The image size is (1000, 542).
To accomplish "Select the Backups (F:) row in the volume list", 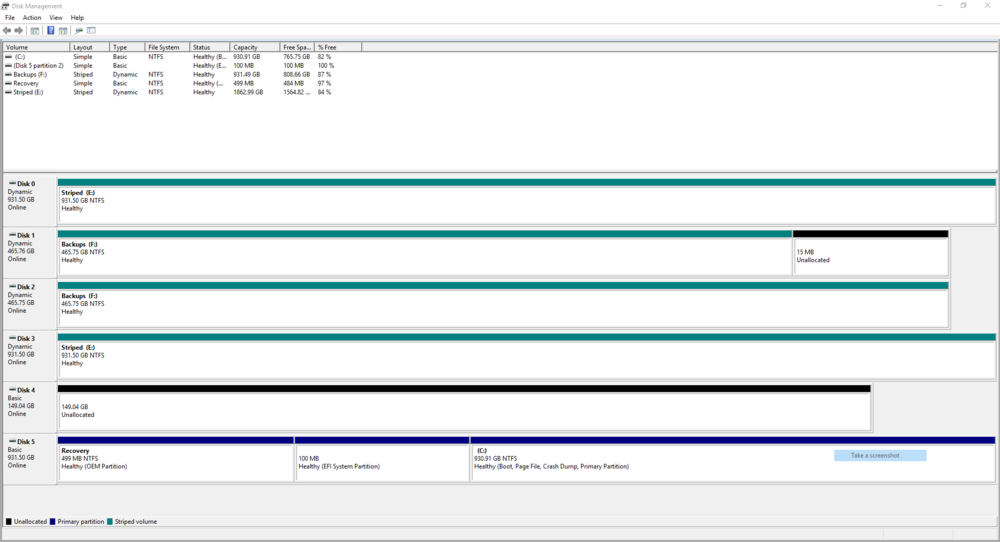I will 28,74.
